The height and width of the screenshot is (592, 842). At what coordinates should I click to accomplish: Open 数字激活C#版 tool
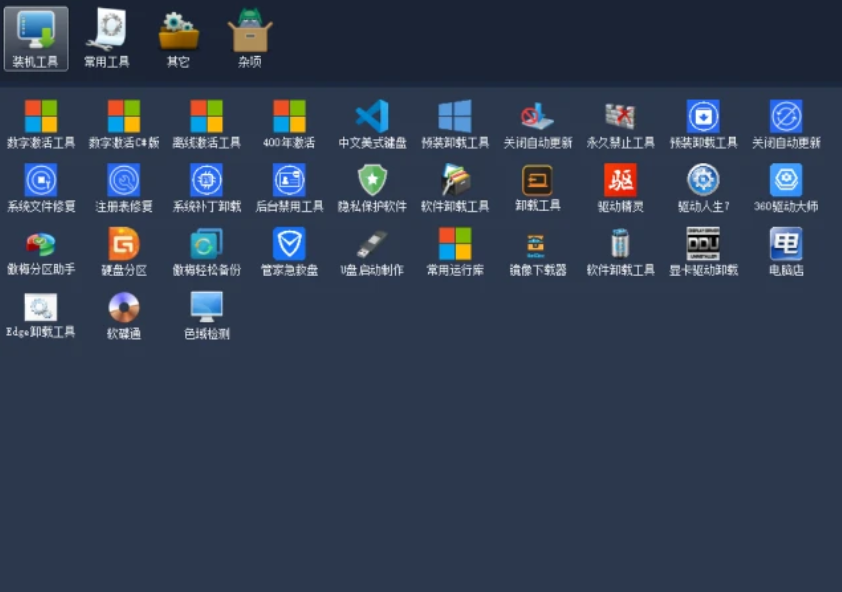[x=124, y=124]
